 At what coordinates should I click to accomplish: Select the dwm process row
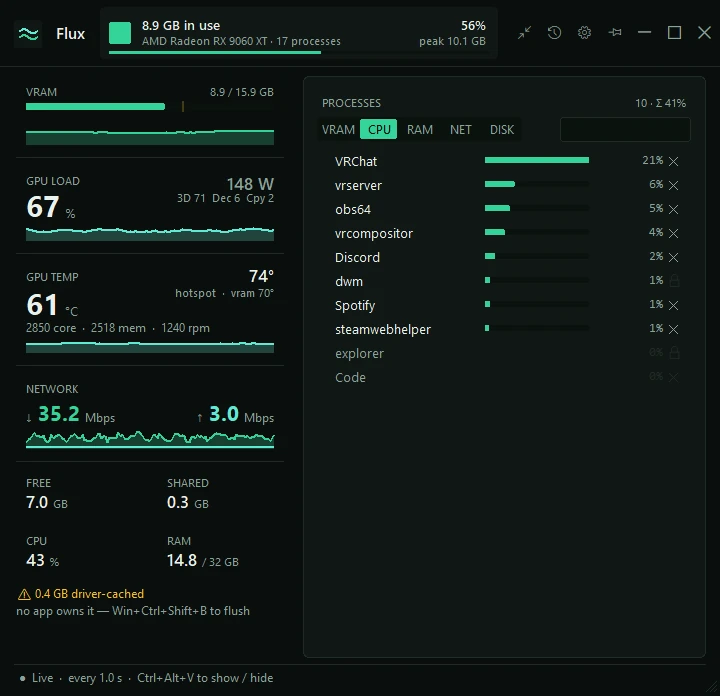pos(504,281)
